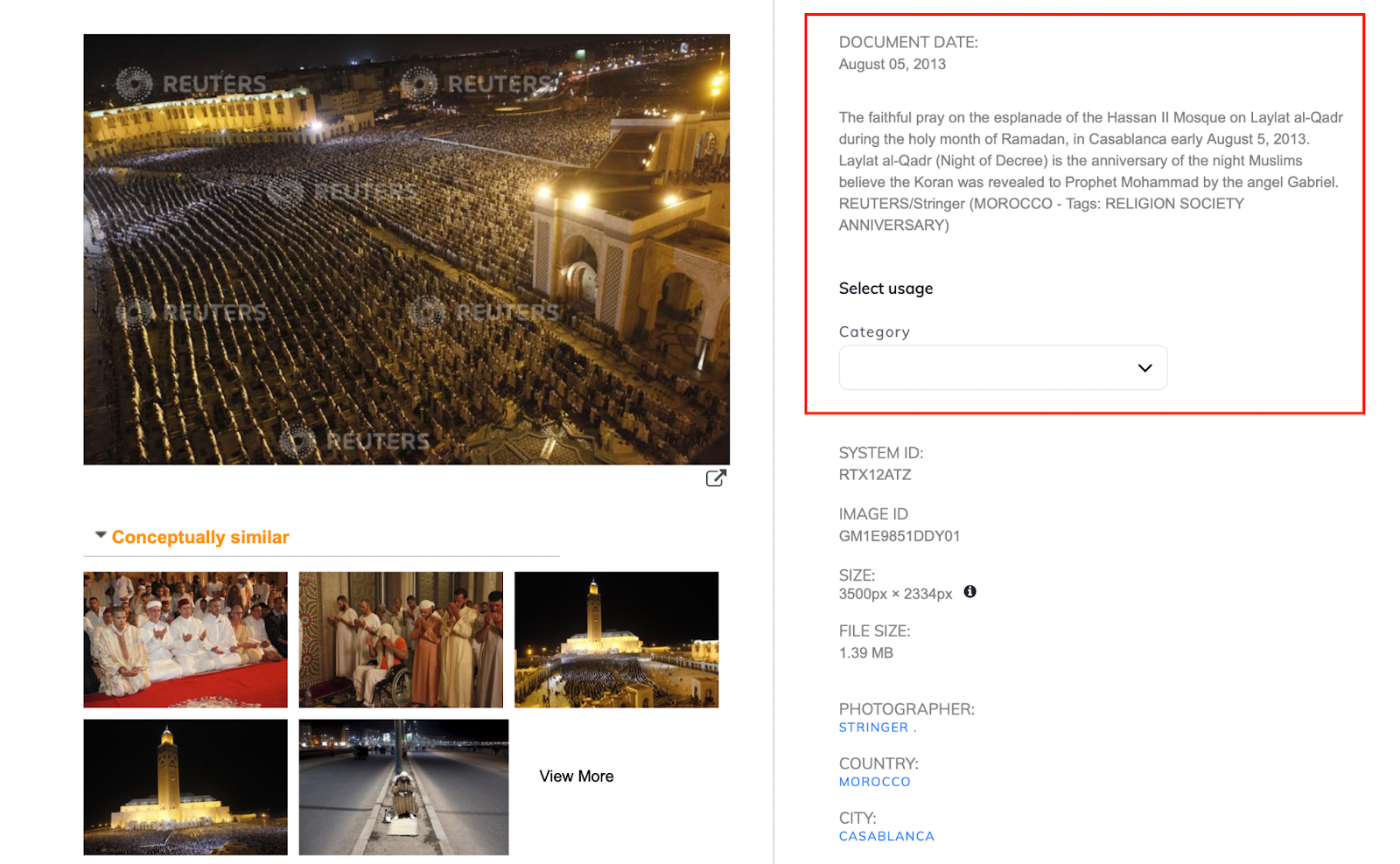
Task: Click the Conceptually similar heading
Action: coord(200,537)
